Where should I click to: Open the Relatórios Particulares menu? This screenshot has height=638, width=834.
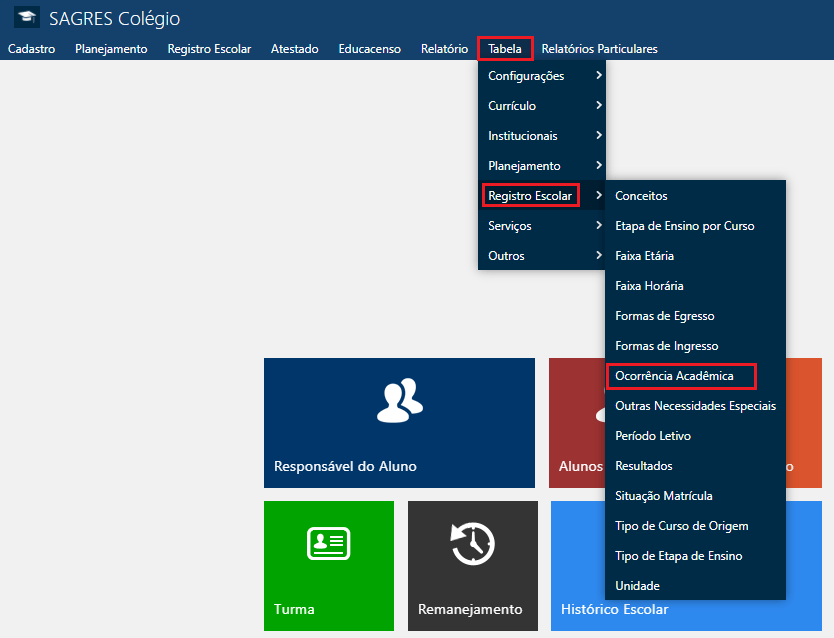pos(599,49)
